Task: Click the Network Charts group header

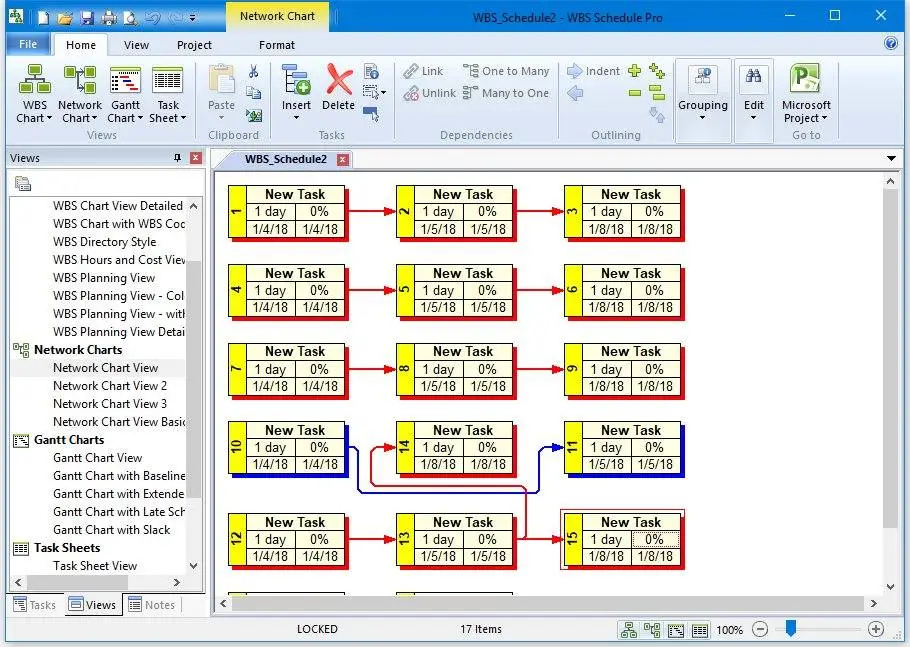Action: pyautogui.click(x=78, y=349)
